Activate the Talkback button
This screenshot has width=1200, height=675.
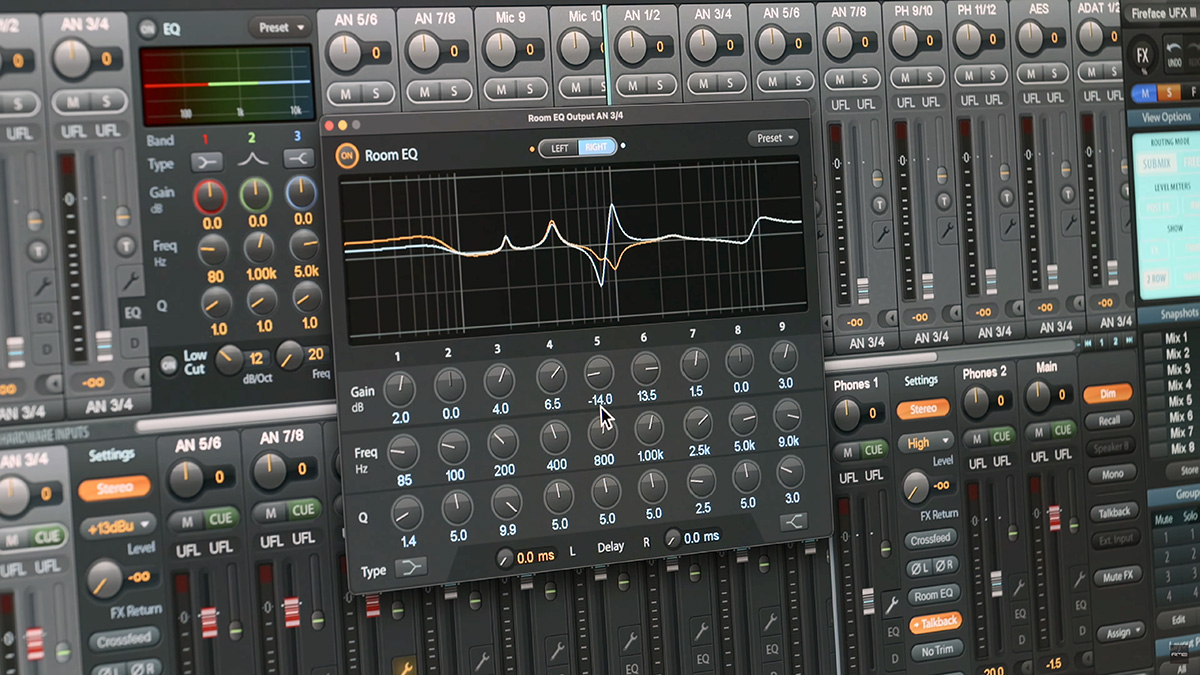coord(1114,511)
